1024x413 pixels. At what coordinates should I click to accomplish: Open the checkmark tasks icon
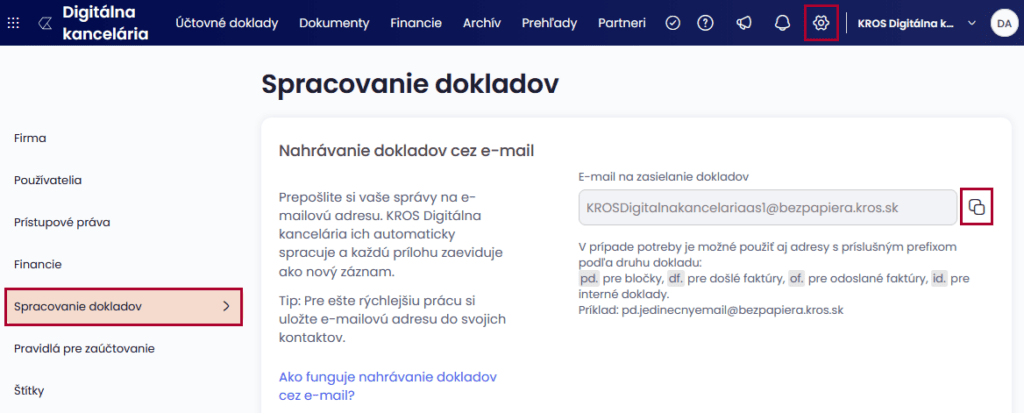[673, 23]
